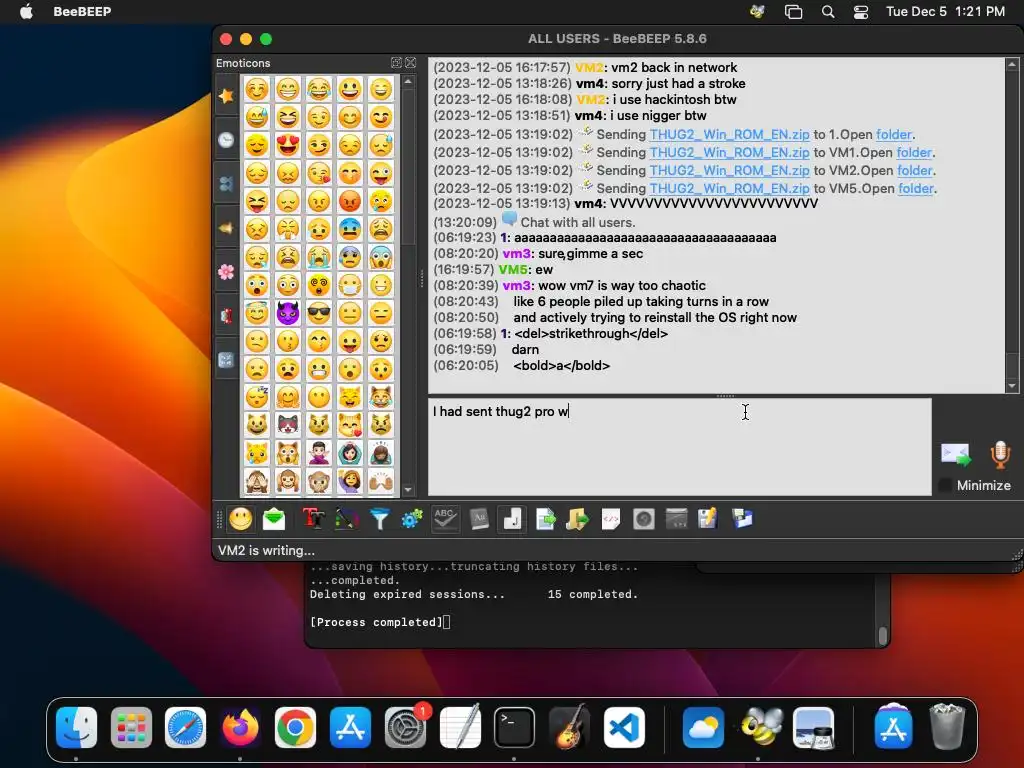
Task: Open the car travel emoticon tab
Action: (x=226, y=316)
